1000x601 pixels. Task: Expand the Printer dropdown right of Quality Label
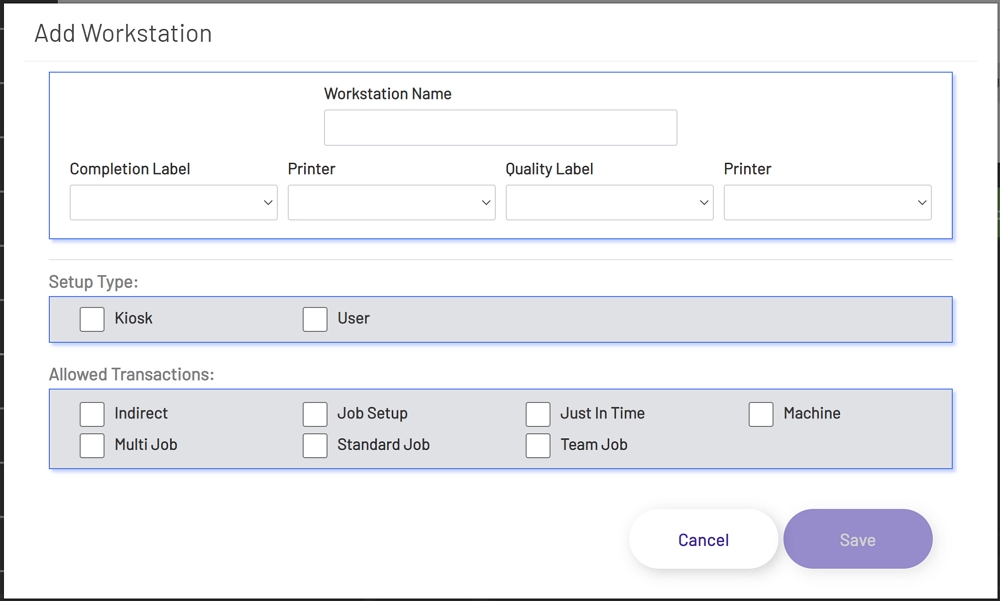click(x=827, y=202)
